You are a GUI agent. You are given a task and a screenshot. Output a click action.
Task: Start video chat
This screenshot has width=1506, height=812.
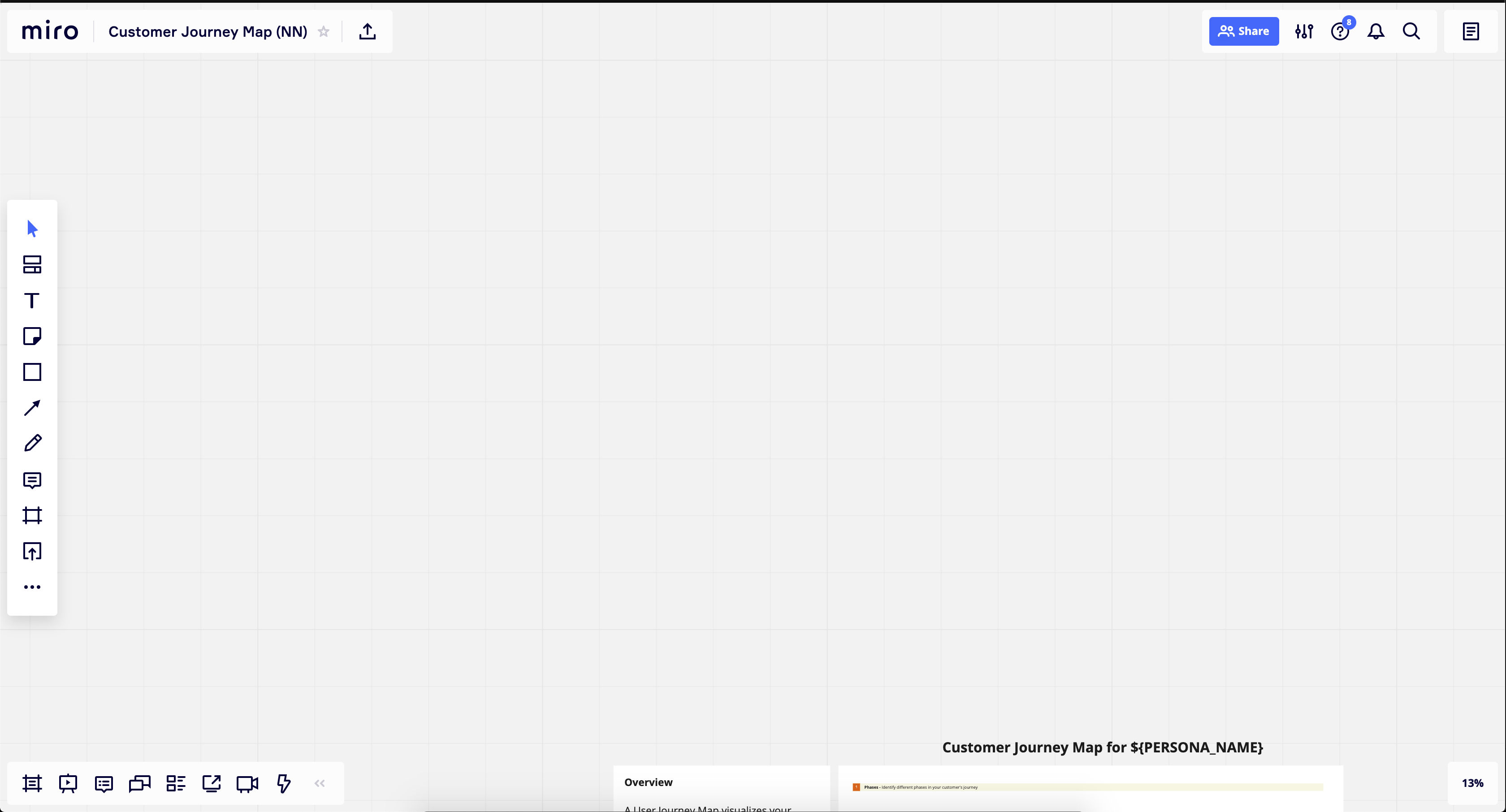pyautogui.click(x=247, y=783)
